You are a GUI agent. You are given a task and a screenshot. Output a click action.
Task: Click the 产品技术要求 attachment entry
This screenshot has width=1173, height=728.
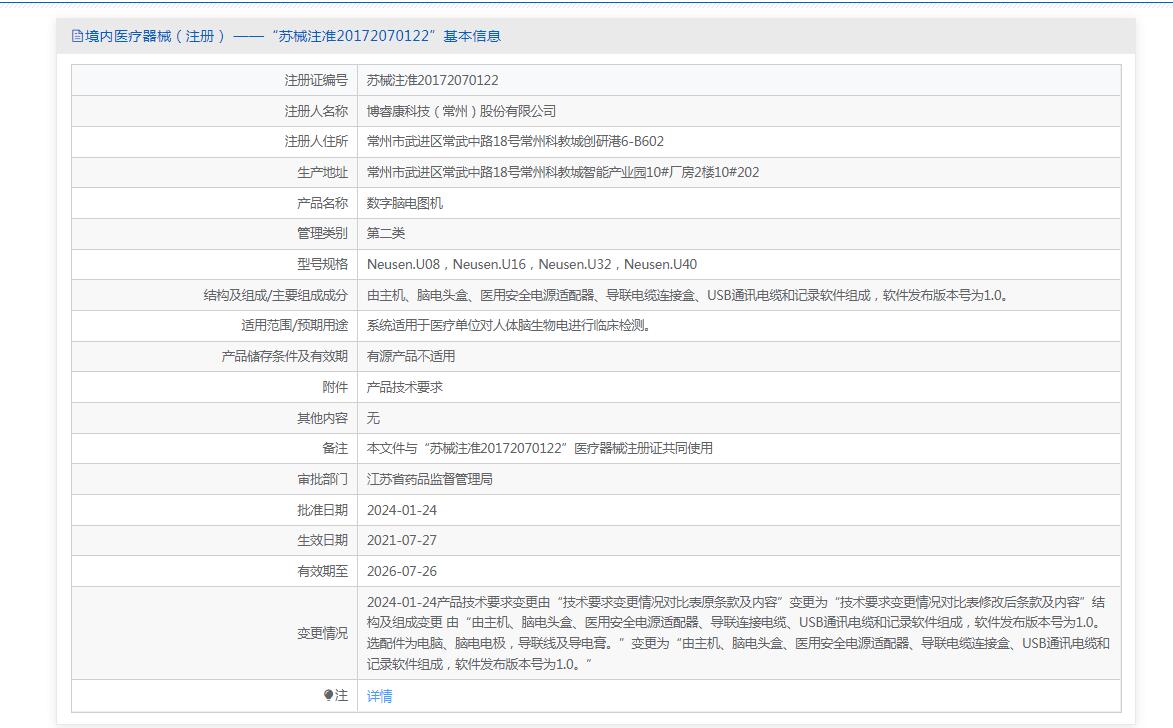point(404,387)
